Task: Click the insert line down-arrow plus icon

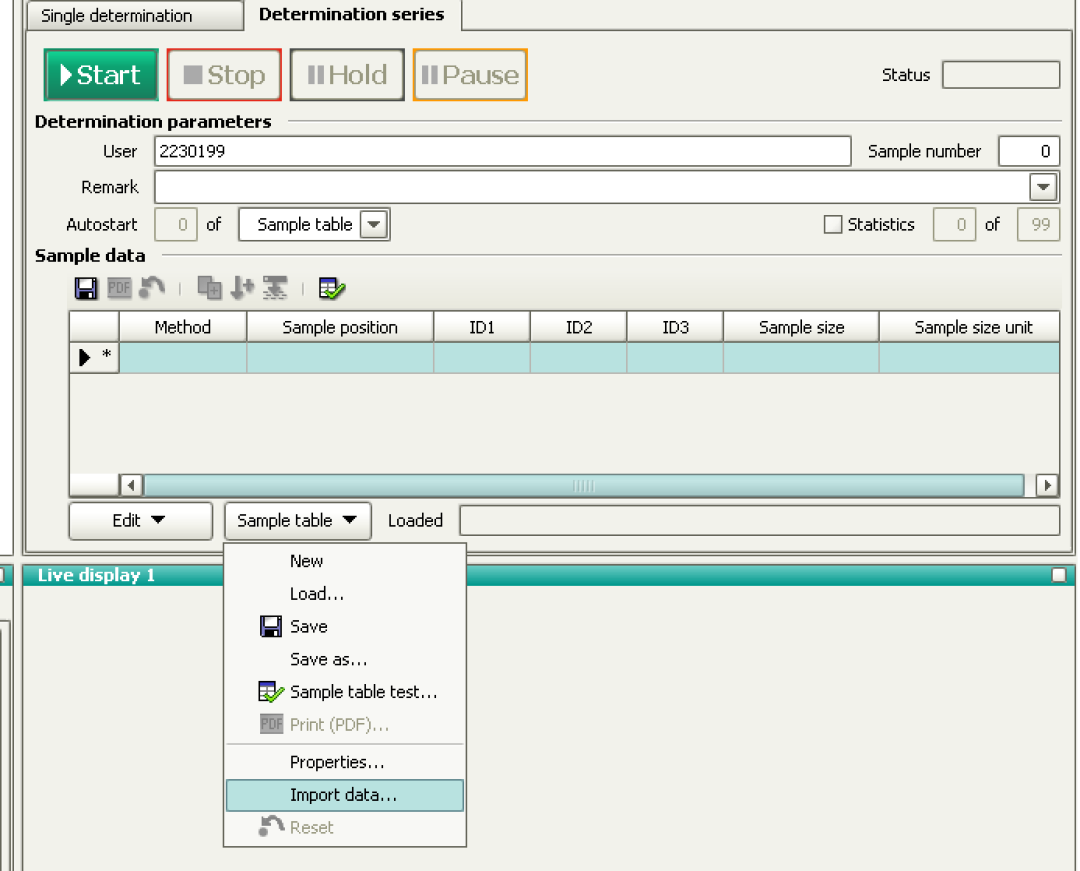Action: click(242, 288)
